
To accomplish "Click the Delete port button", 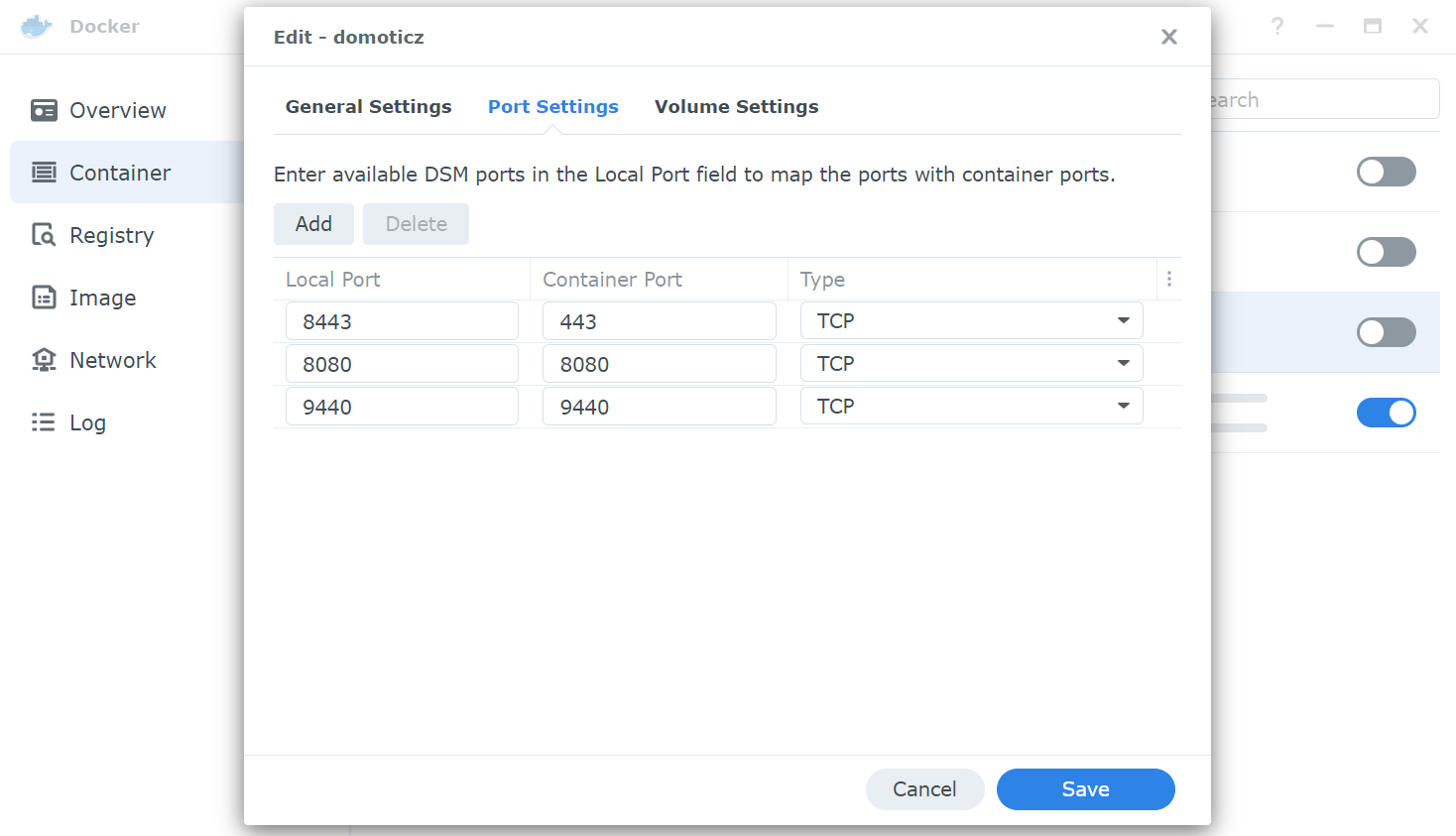I will [x=416, y=224].
